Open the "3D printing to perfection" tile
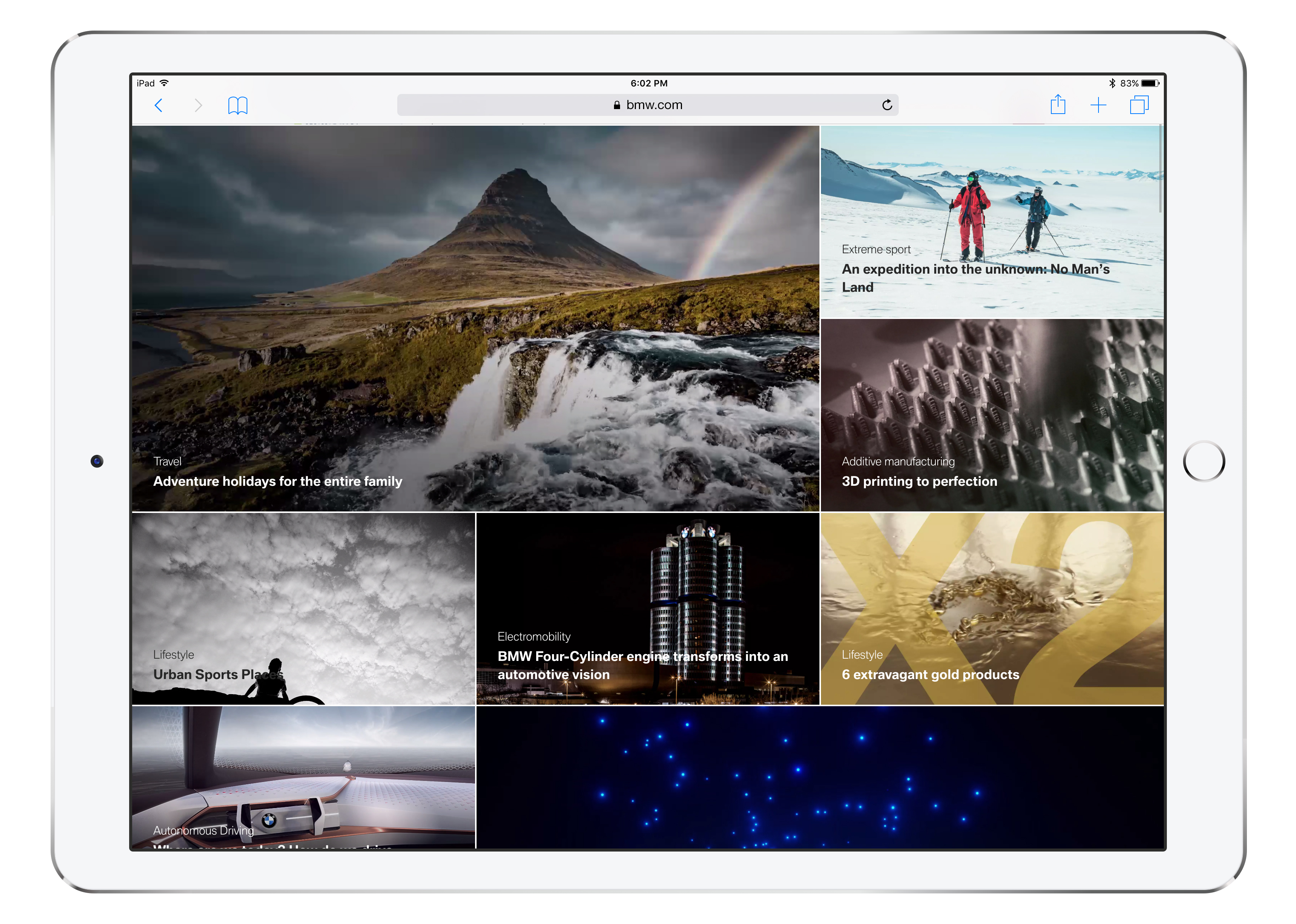The height and width of the screenshot is (924, 1296). coord(919,481)
